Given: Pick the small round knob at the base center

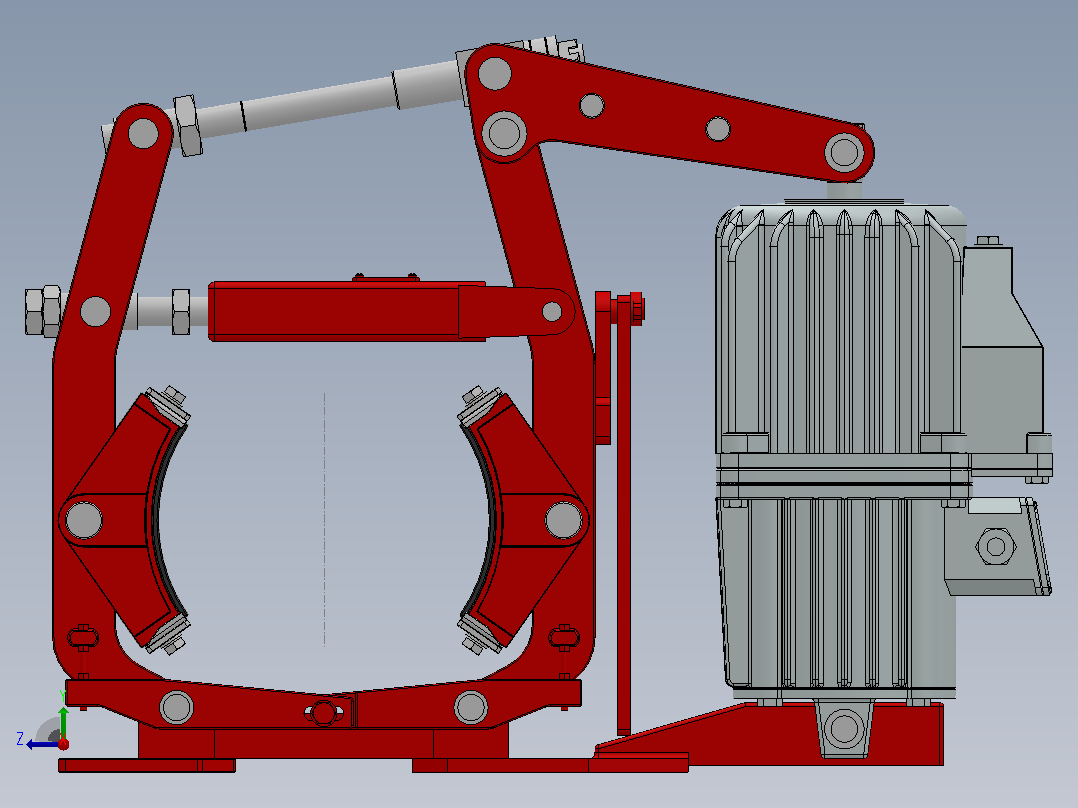Looking at the screenshot, I should [323, 713].
